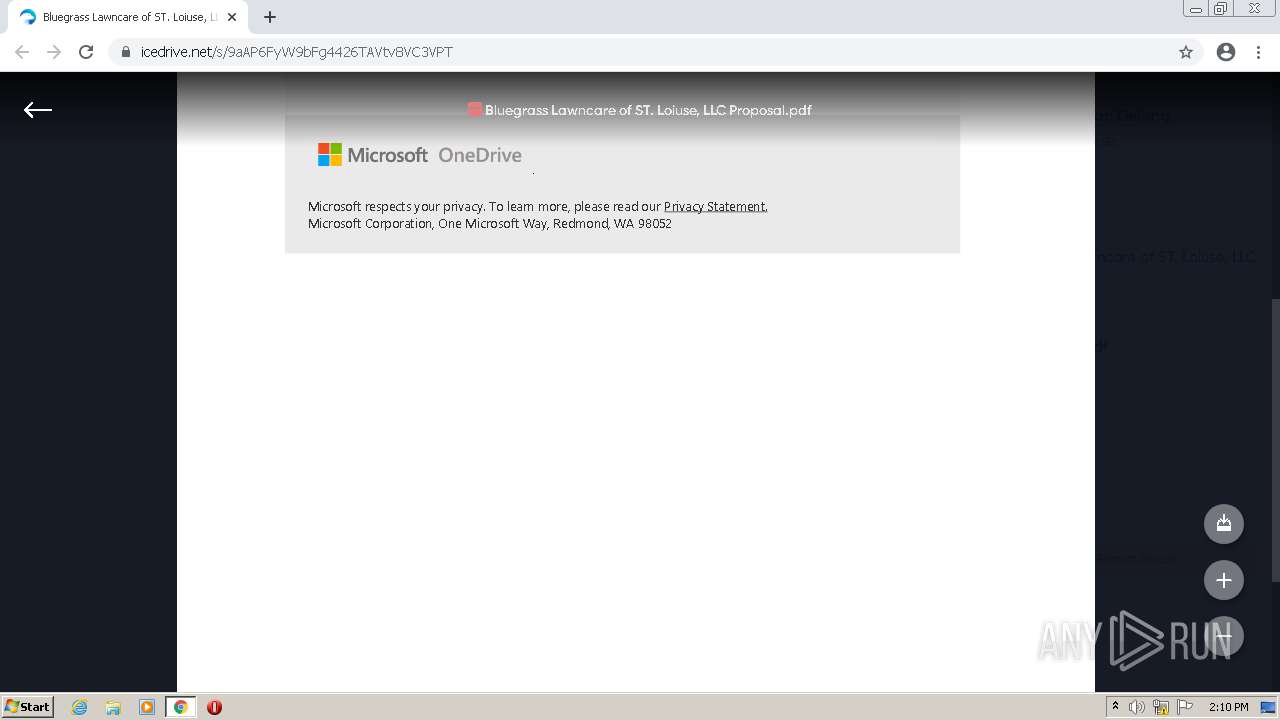This screenshot has width=1280, height=720.
Task: Click the Chrome icon in the taskbar
Action: (180, 707)
